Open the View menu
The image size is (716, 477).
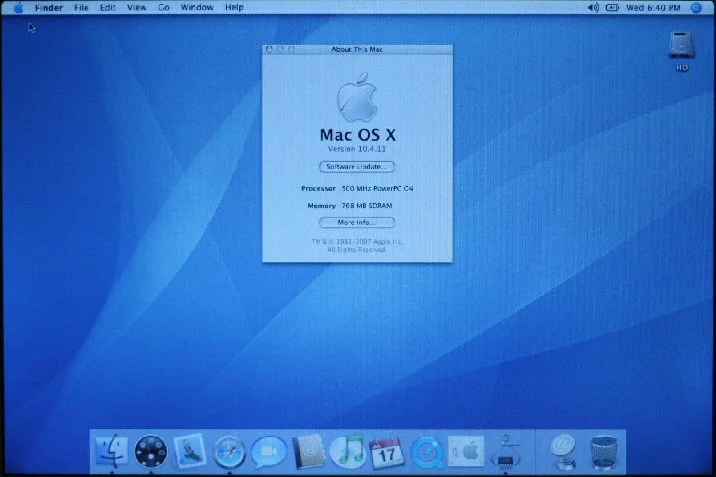tap(137, 8)
